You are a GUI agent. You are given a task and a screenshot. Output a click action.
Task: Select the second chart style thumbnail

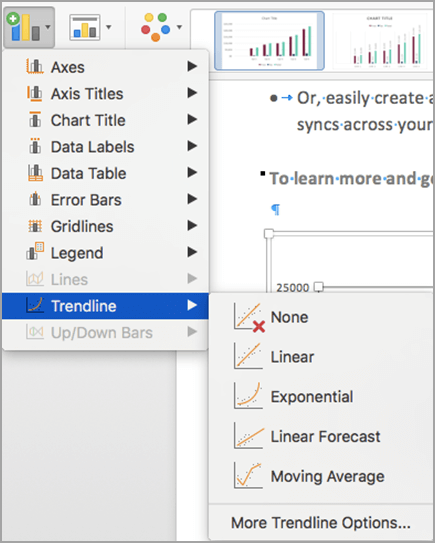tap(380, 41)
